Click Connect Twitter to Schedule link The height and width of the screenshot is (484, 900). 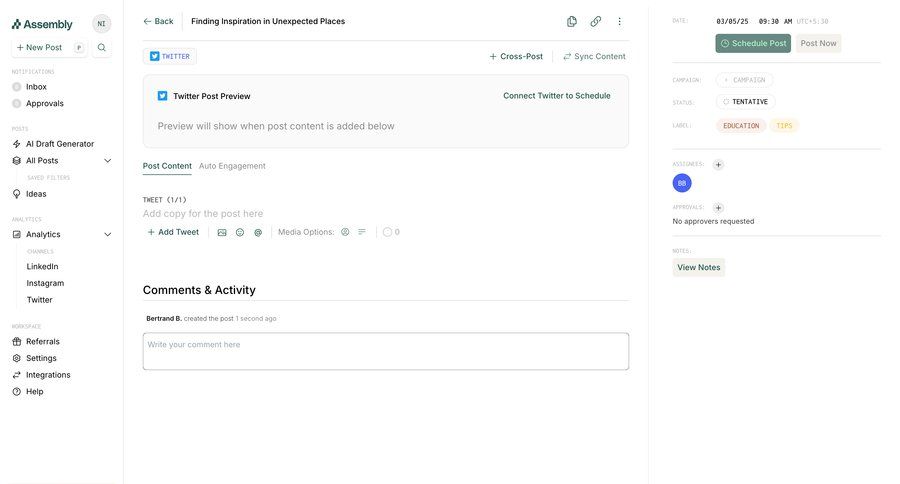pos(557,96)
